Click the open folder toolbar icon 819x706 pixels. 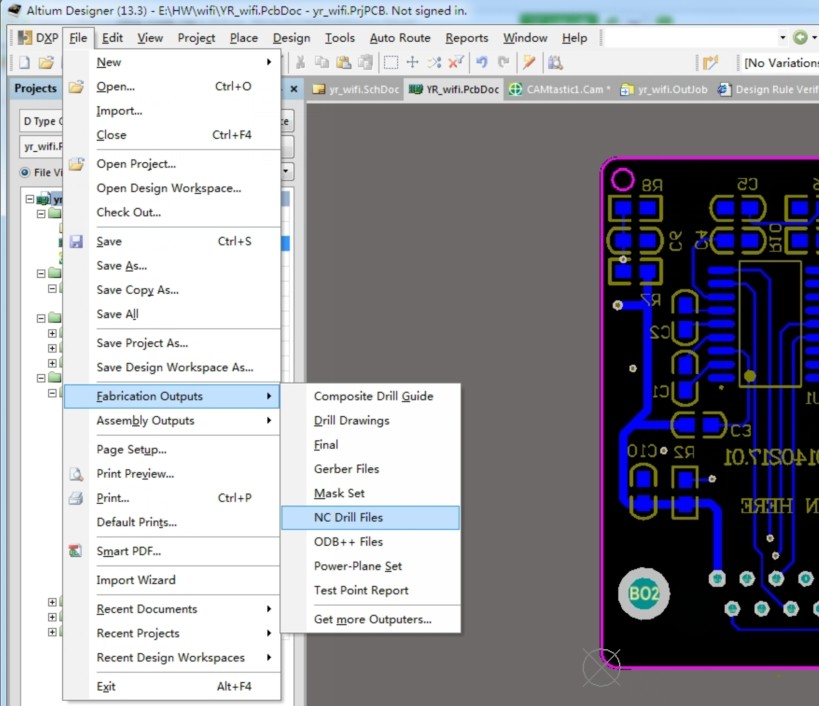[x=46, y=63]
